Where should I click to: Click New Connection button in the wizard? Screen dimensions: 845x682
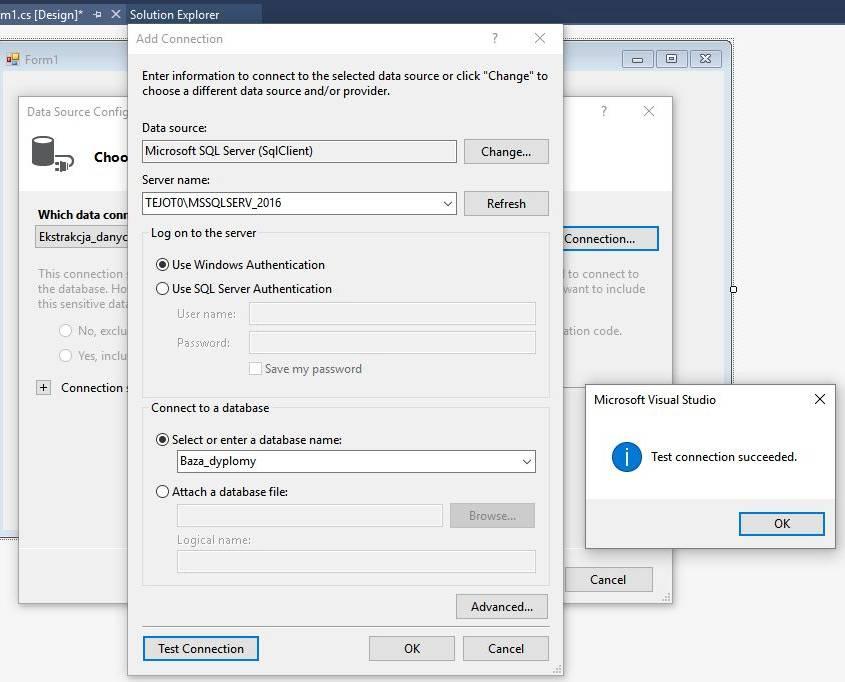(x=610, y=239)
